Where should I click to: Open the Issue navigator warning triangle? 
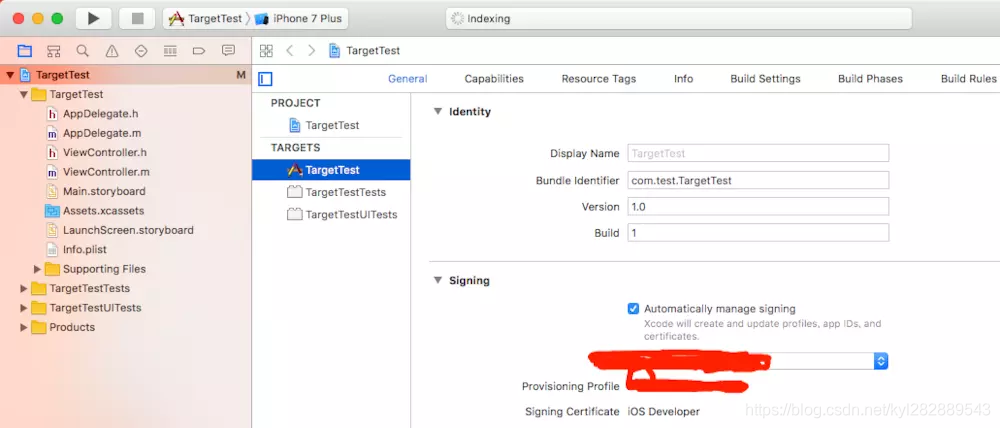[112, 51]
